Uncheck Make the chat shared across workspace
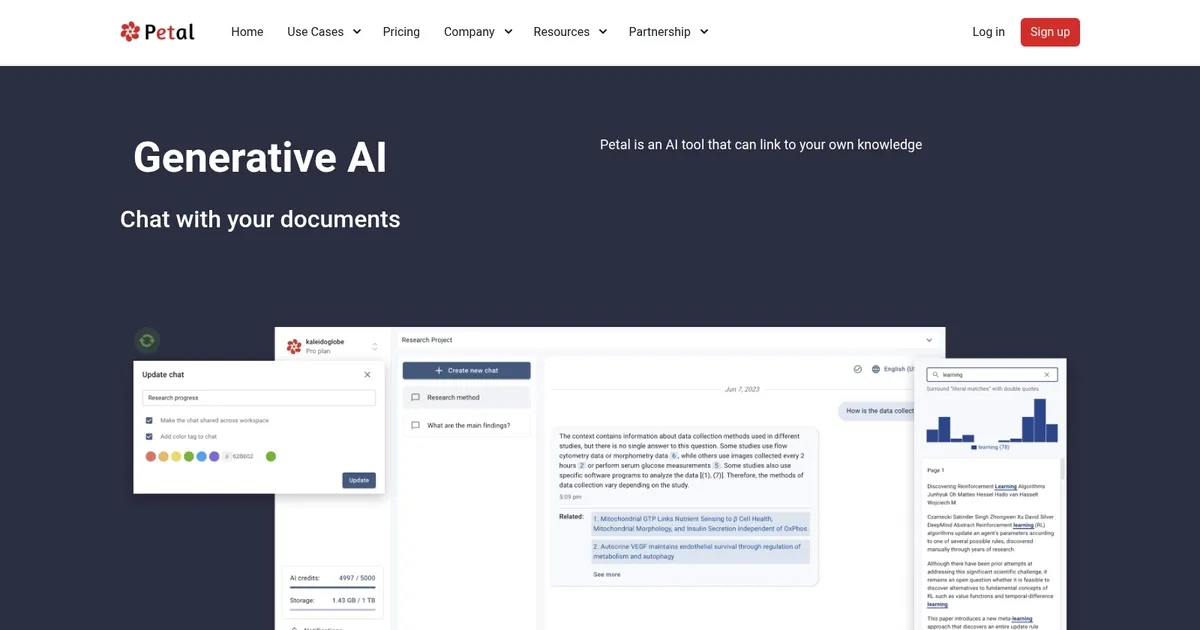Viewport: 1200px width, 630px height. (x=149, y=420)
